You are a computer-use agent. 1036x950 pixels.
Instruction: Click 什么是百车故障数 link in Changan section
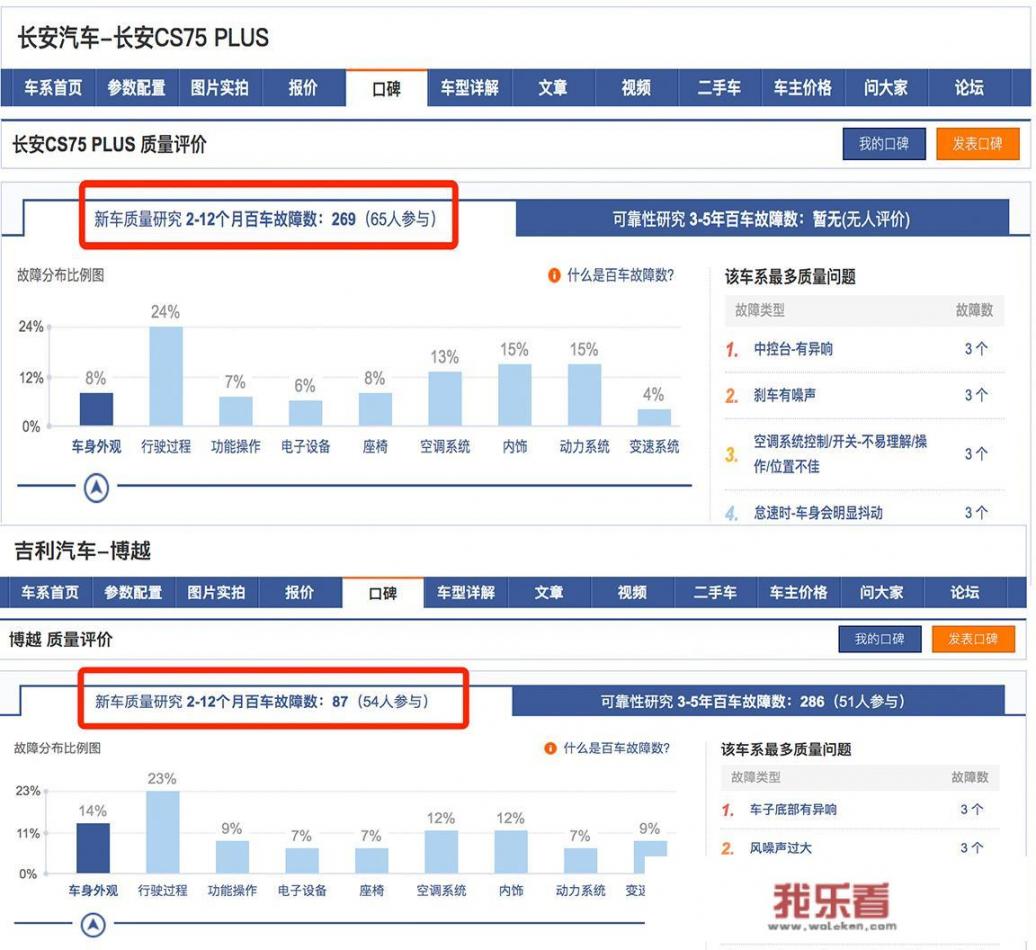click(620, 275)
